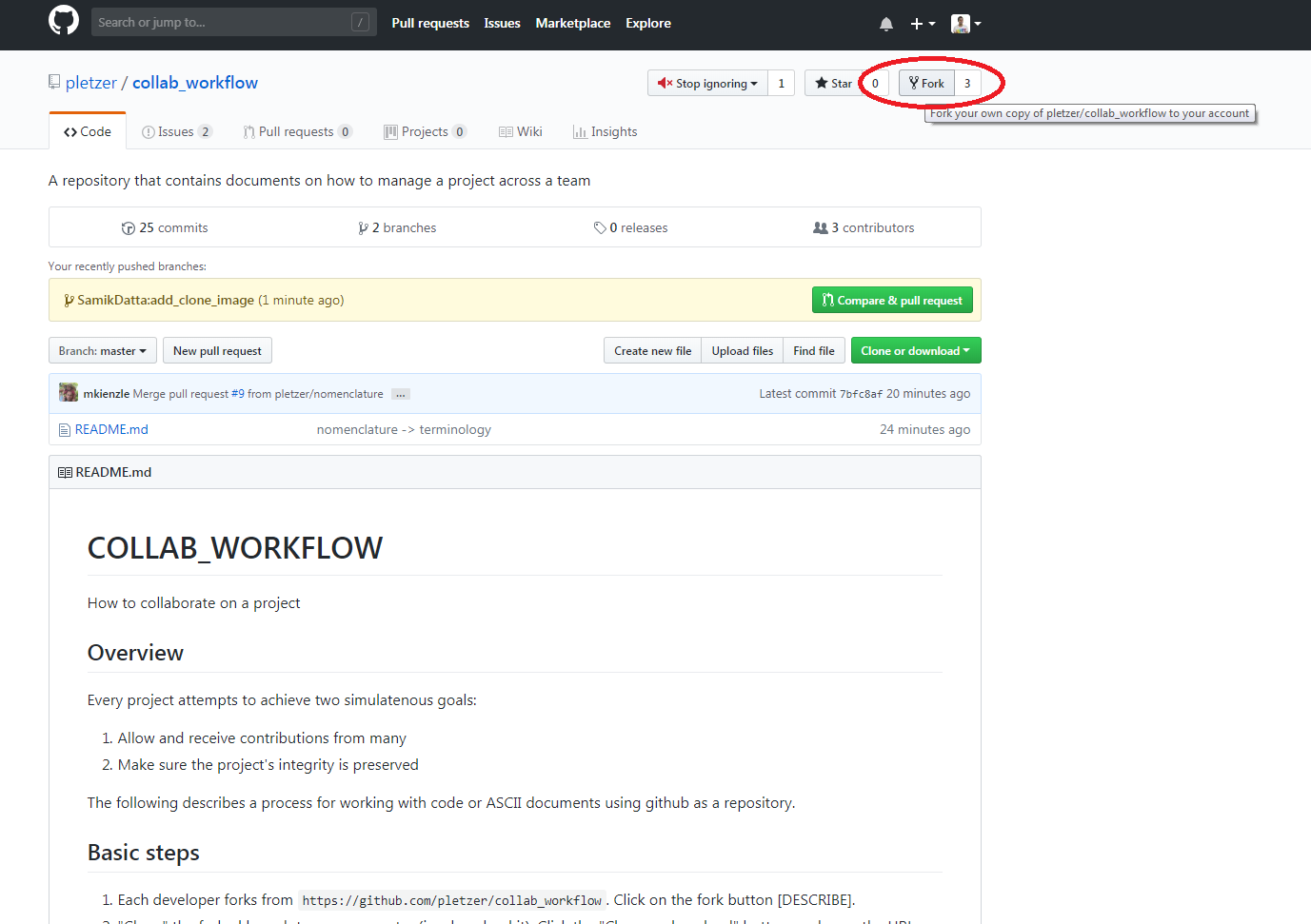This screenshot has height=924, width=1311.
Task: Open the notifications bell
Action: pyautogui.click(x=886, y=24)
